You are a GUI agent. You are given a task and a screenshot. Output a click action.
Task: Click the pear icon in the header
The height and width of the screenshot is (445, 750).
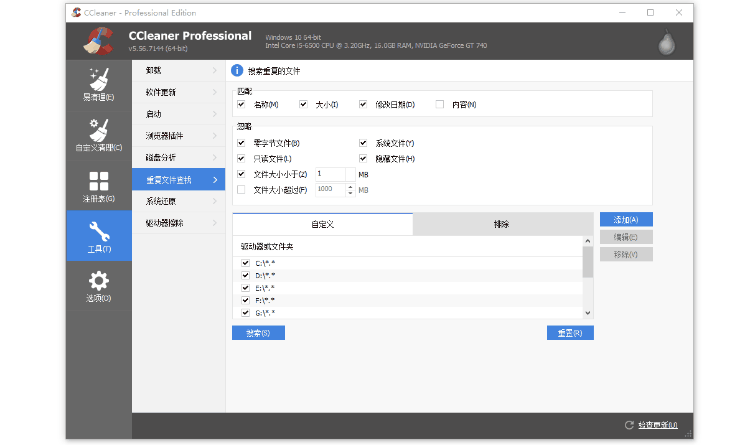pyautogui.click(x=666, y=42)
